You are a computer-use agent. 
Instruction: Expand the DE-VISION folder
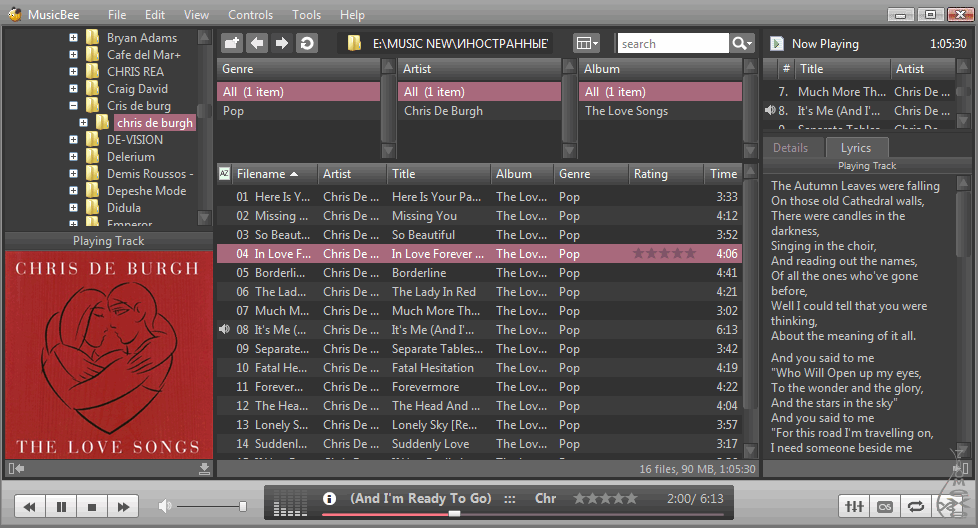[74, 140]
